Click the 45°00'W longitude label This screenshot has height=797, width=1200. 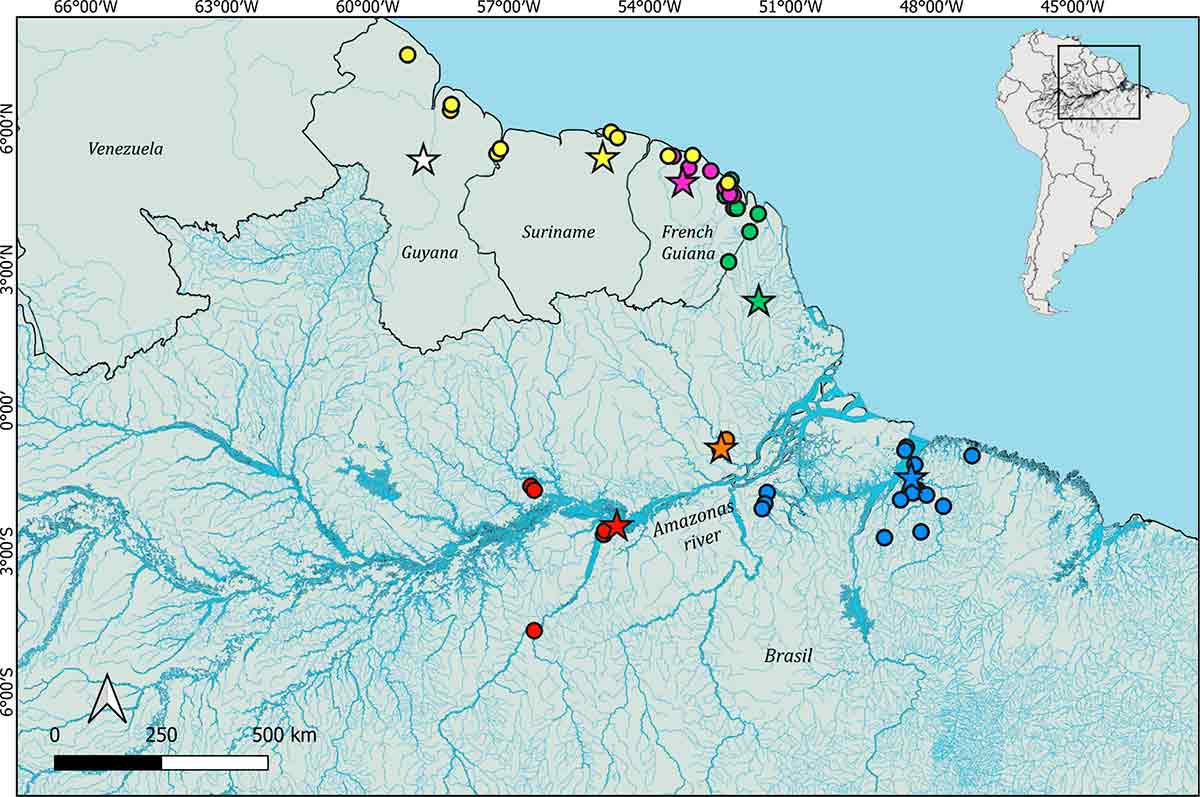(1075, 9)
